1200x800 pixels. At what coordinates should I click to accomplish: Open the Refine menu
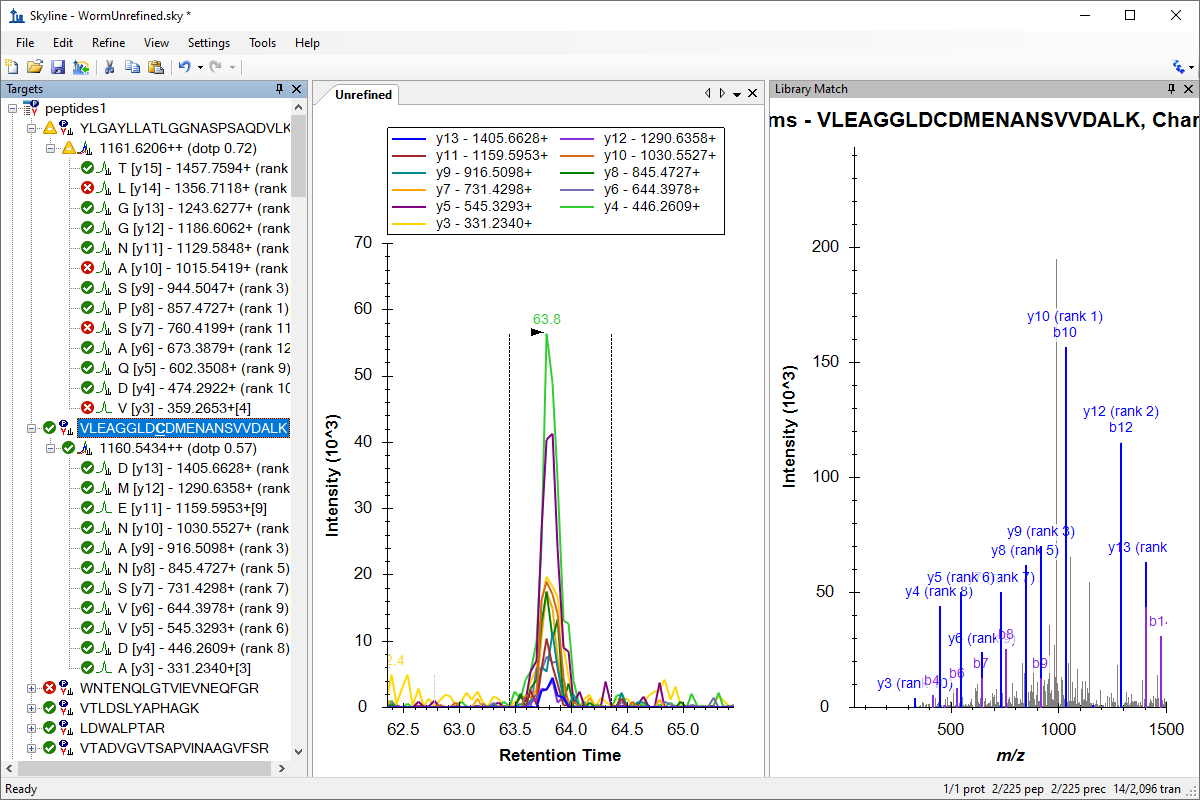pos(108,43)
